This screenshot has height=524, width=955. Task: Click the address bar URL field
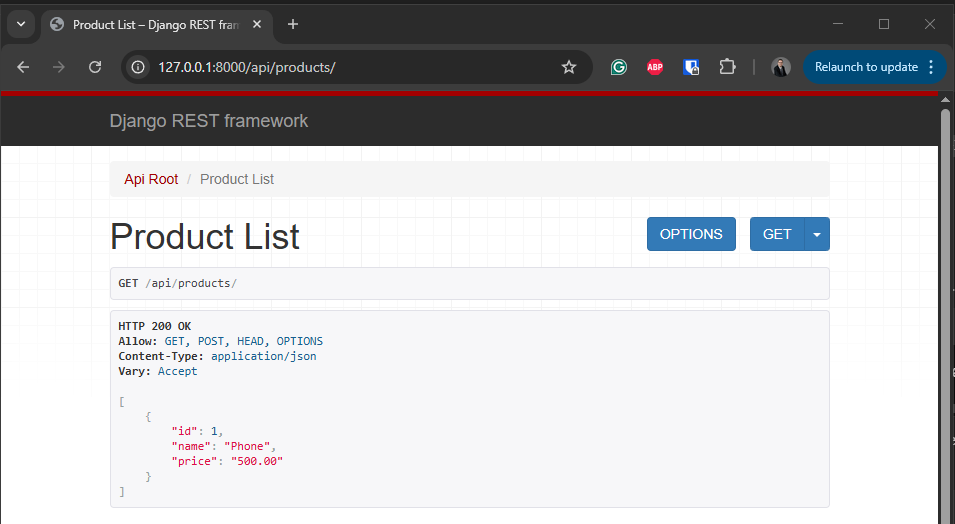[x=350, y=67]
